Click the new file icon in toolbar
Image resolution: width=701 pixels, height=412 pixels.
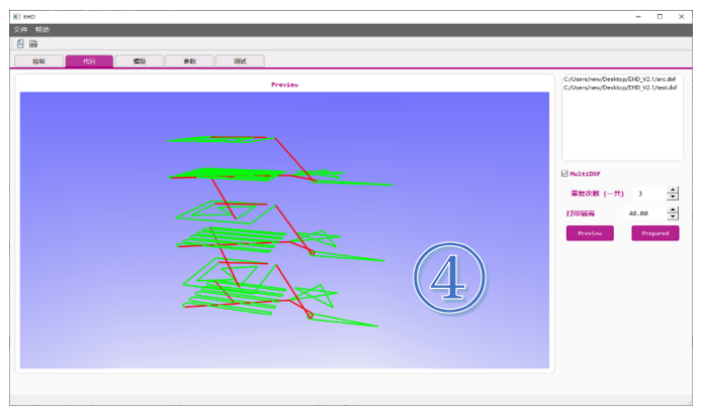(x=20, y=44)
